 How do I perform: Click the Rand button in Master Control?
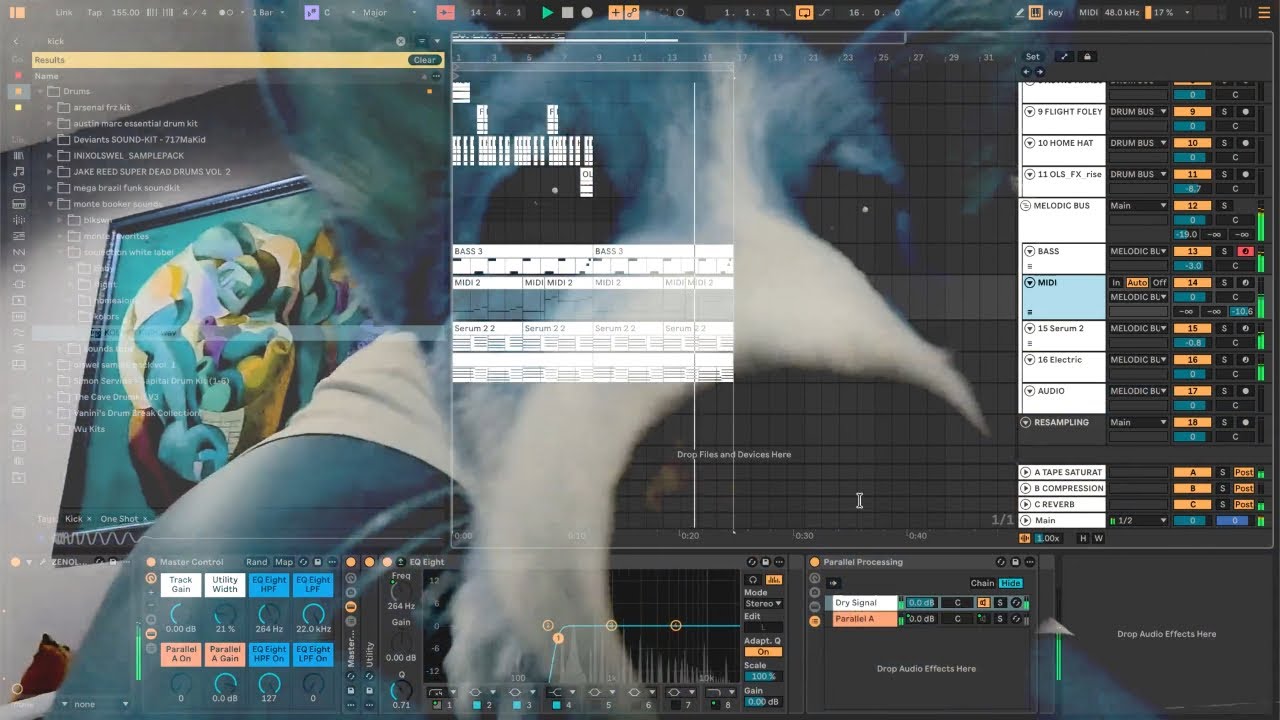[x=257, y=563]
